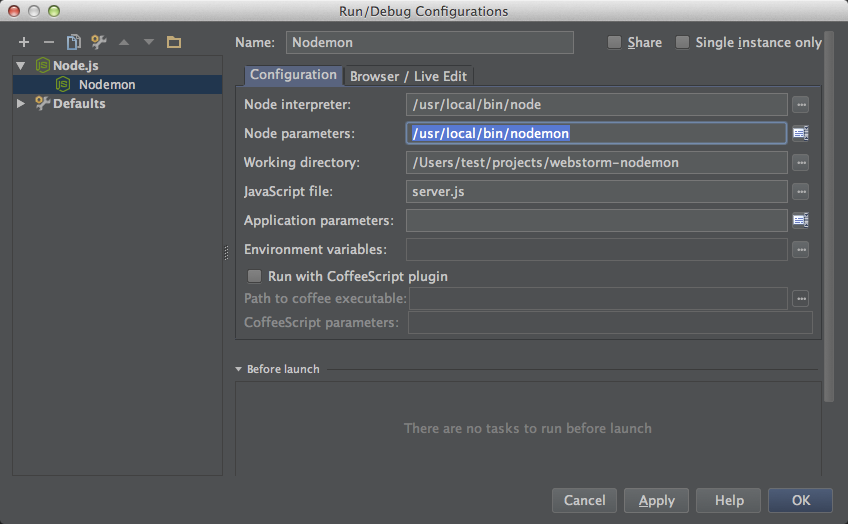Browse for Working directory
The height and width of the screenshot is (524, 848).
[800, 162]
